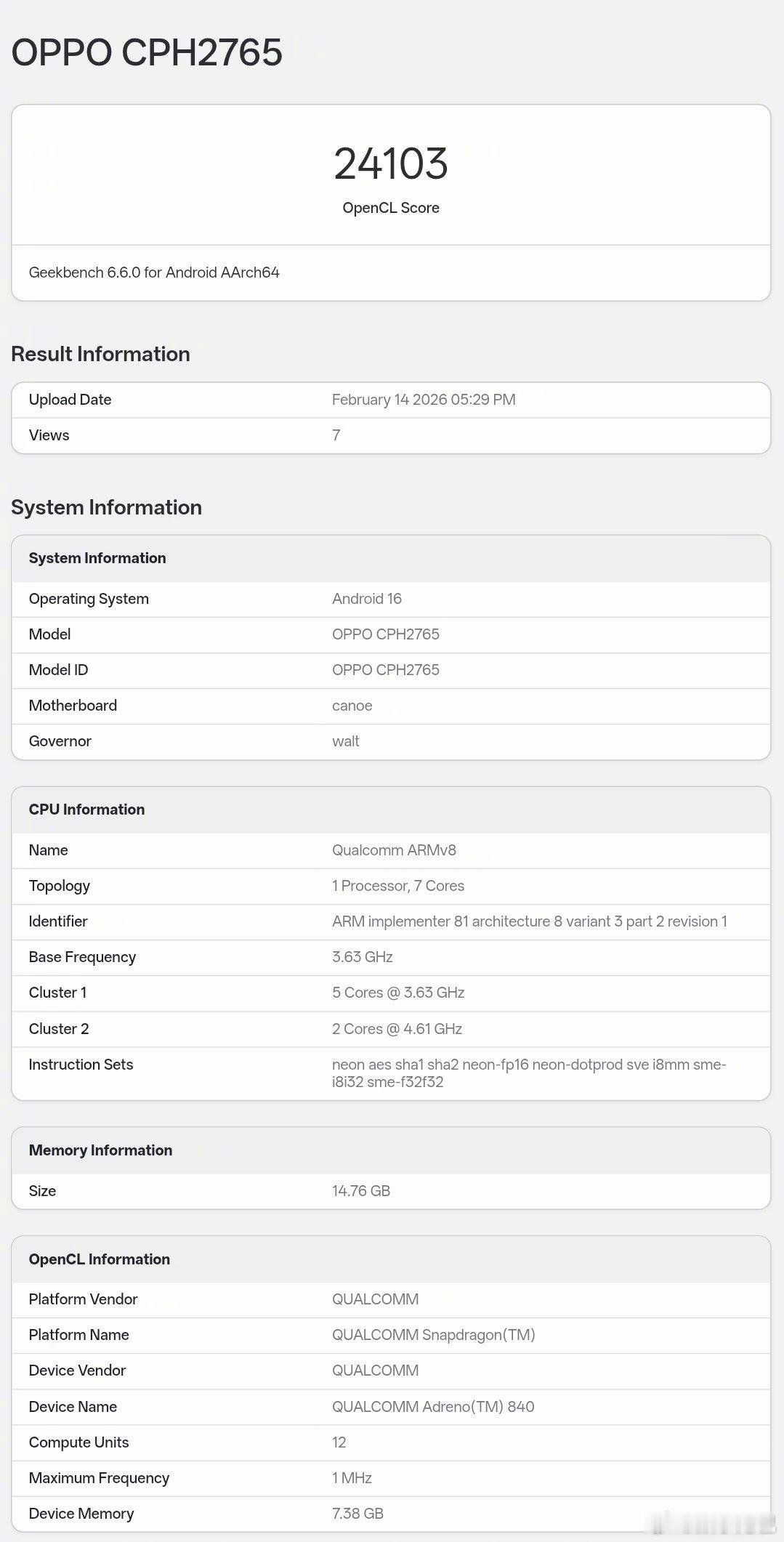Image resolution: width=784 pixels, height=1542 pixels.
Task: Click the 1 Processor, 7 Cores value
Action: coord(398,886)
